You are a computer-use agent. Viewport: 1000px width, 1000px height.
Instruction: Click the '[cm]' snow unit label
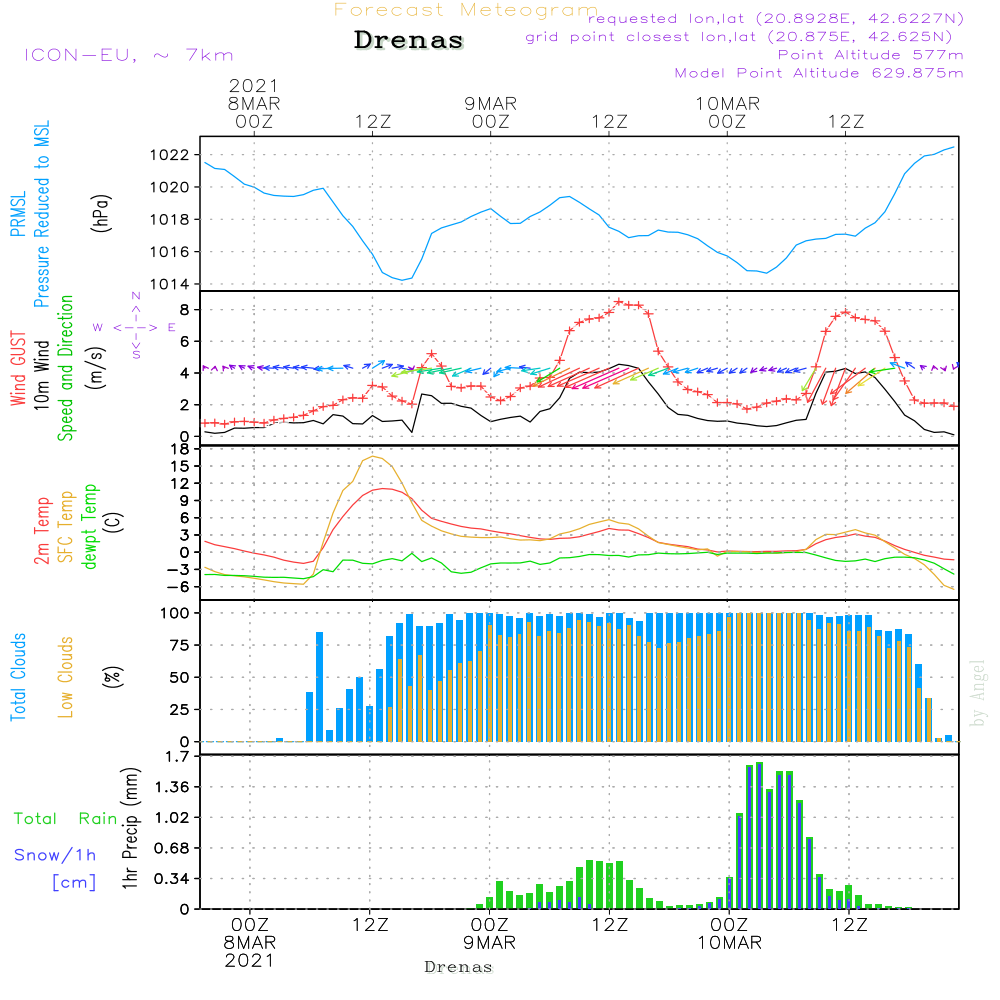(74, 883)
